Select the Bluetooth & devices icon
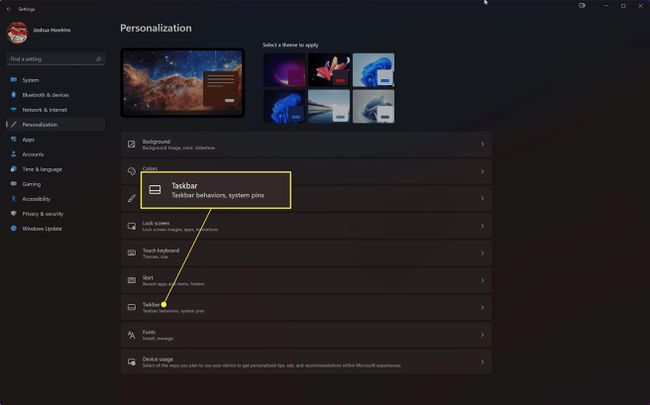 [14, 95]
